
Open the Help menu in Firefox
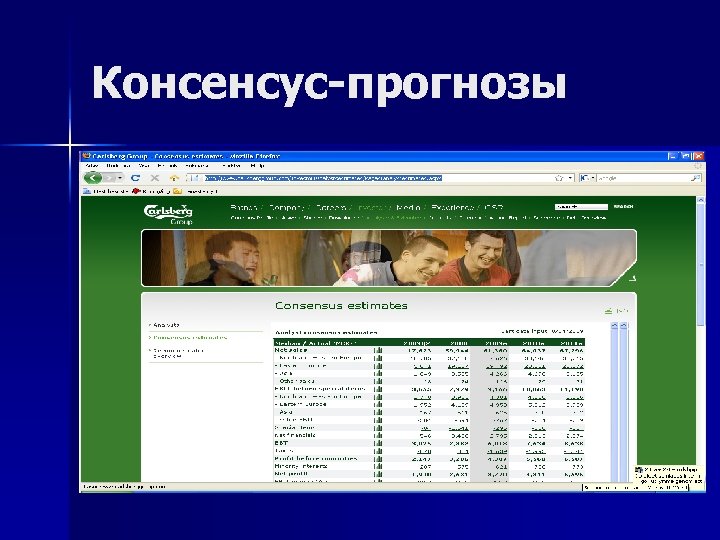[x=258, y=166]
